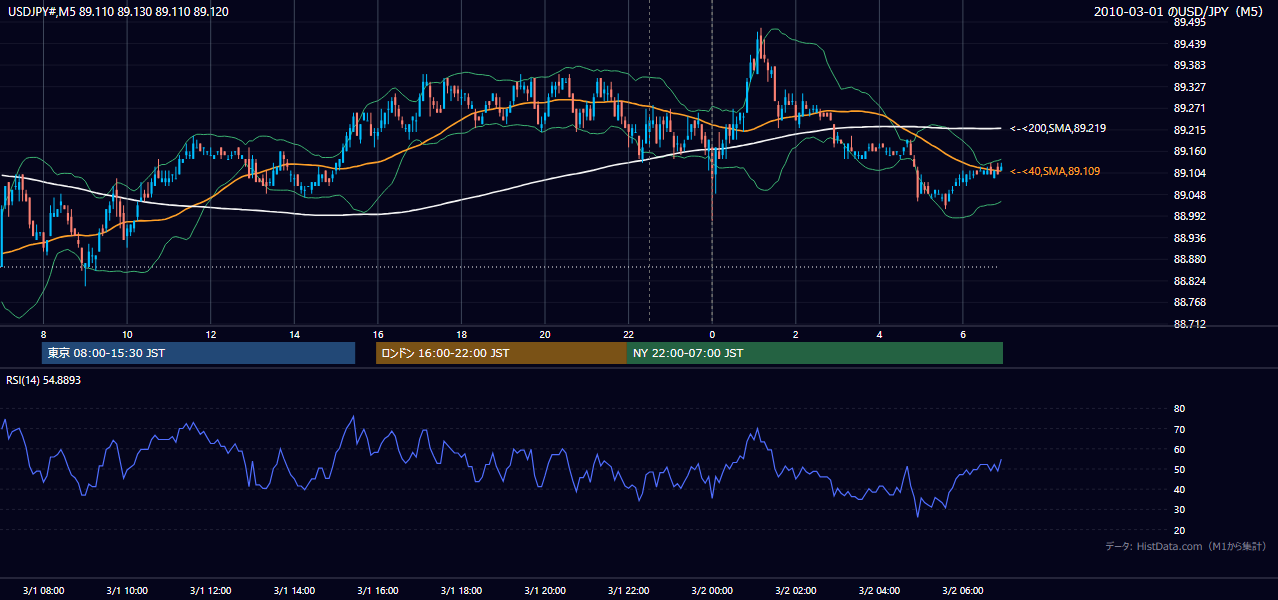Click the NY 22:00-07:00 JST session bar
Viewport: 1278px width, 600px height.
(815, 353)
